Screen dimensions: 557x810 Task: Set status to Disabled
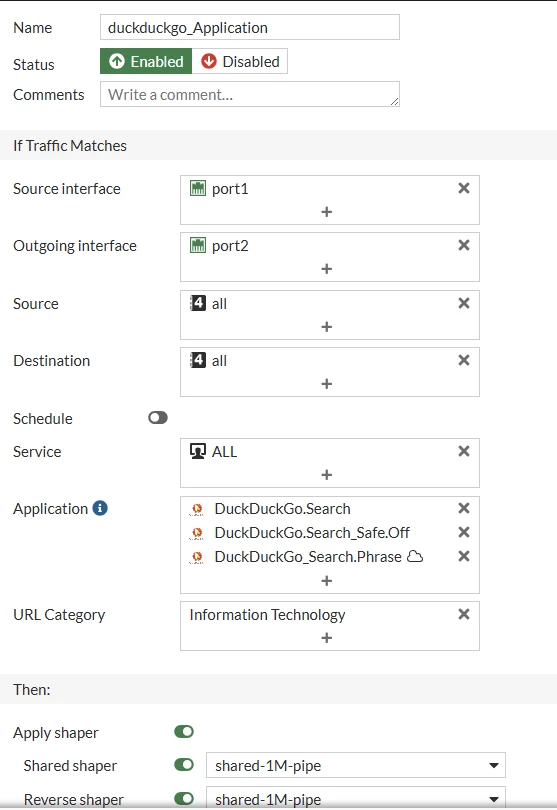[x=240, y=61]
